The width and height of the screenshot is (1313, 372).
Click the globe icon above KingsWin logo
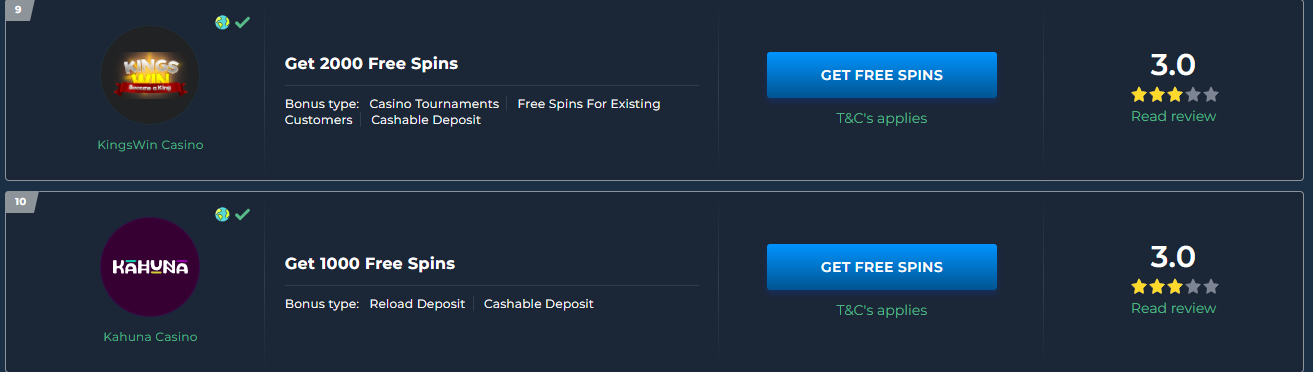(x=222, y=22)
